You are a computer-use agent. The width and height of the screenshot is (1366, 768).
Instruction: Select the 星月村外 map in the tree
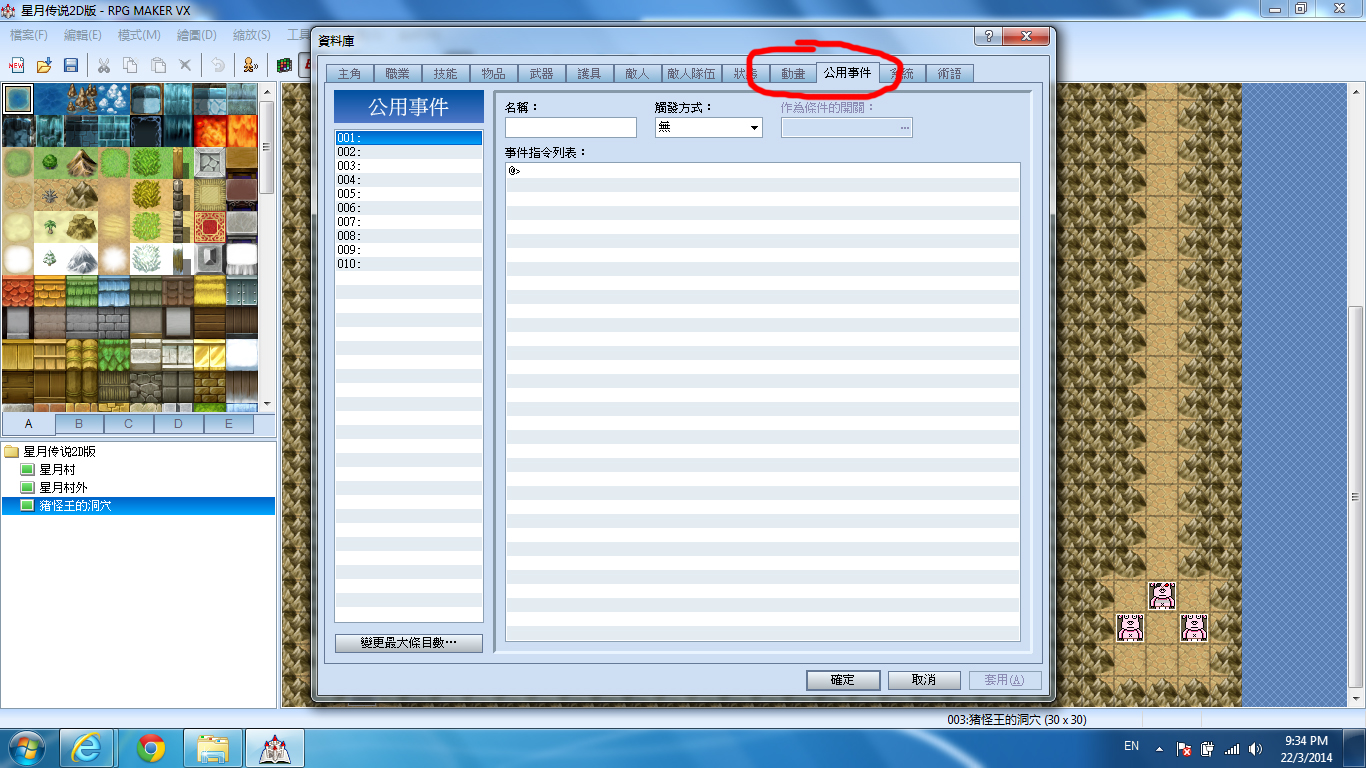[x=64, y=488]
